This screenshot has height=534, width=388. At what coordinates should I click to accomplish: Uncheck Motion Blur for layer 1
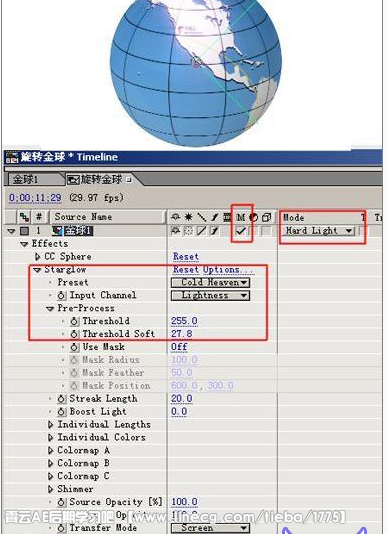tap(241, 231)
